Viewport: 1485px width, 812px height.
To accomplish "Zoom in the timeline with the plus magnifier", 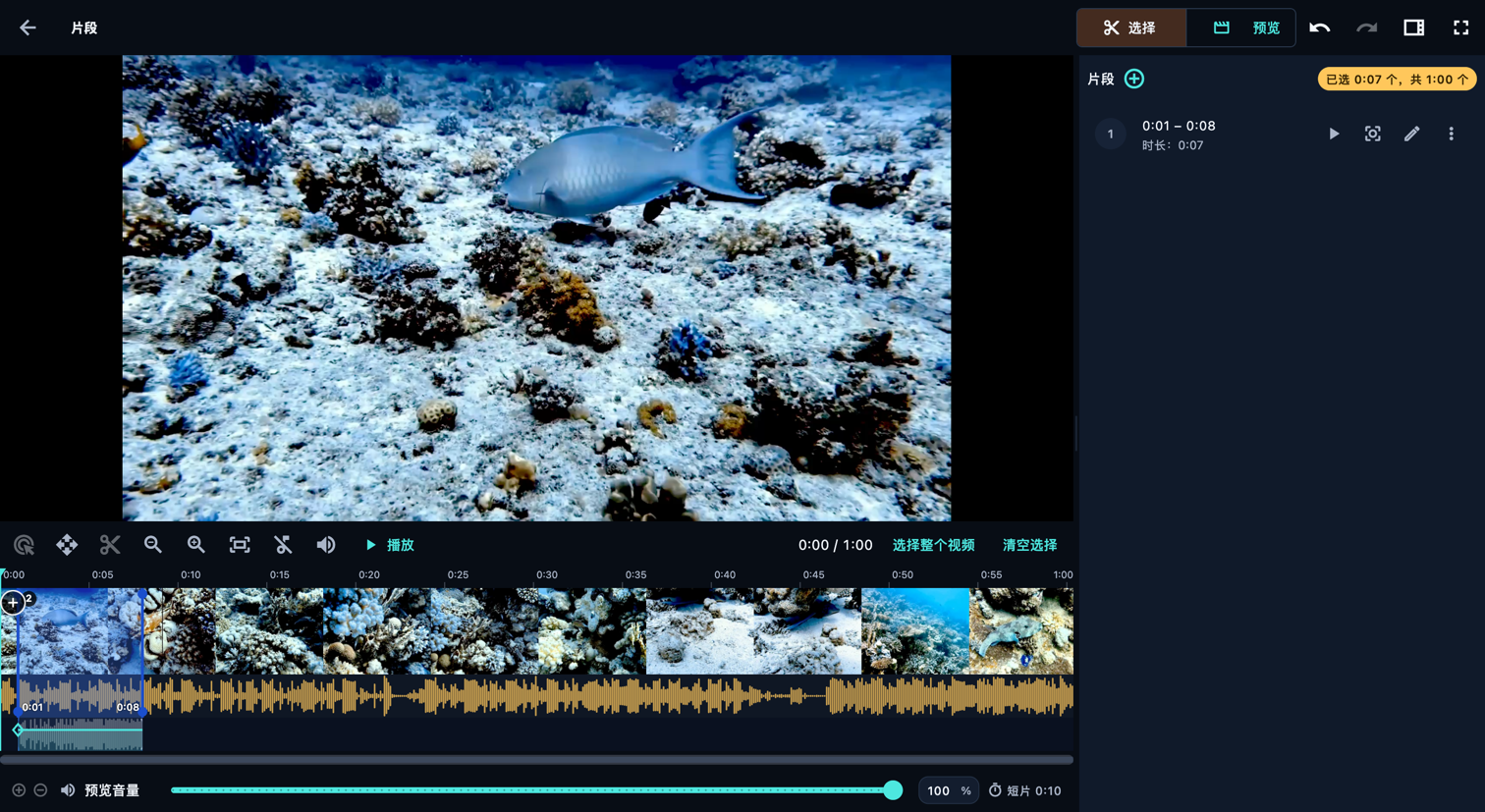I will [196, 545].
